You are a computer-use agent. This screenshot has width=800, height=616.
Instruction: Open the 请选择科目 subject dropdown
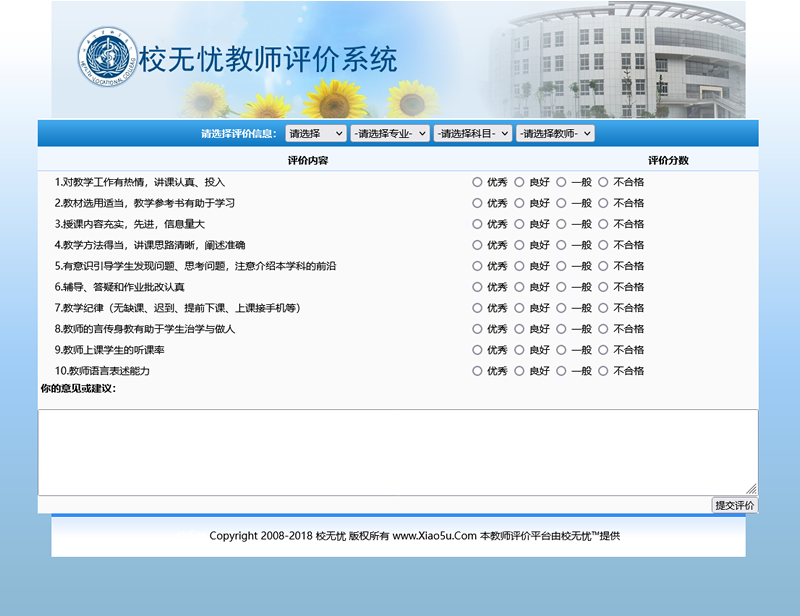pos(472,132)
